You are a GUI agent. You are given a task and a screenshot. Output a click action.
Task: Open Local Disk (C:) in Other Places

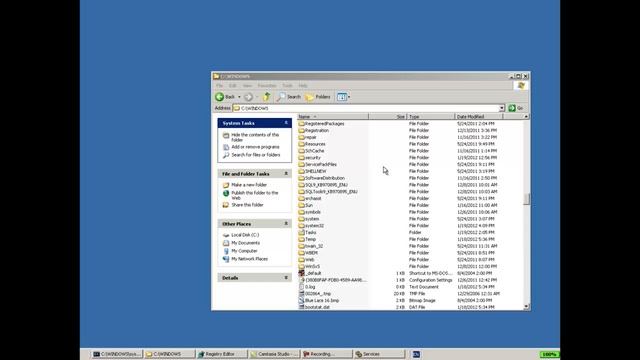(245, 235)
